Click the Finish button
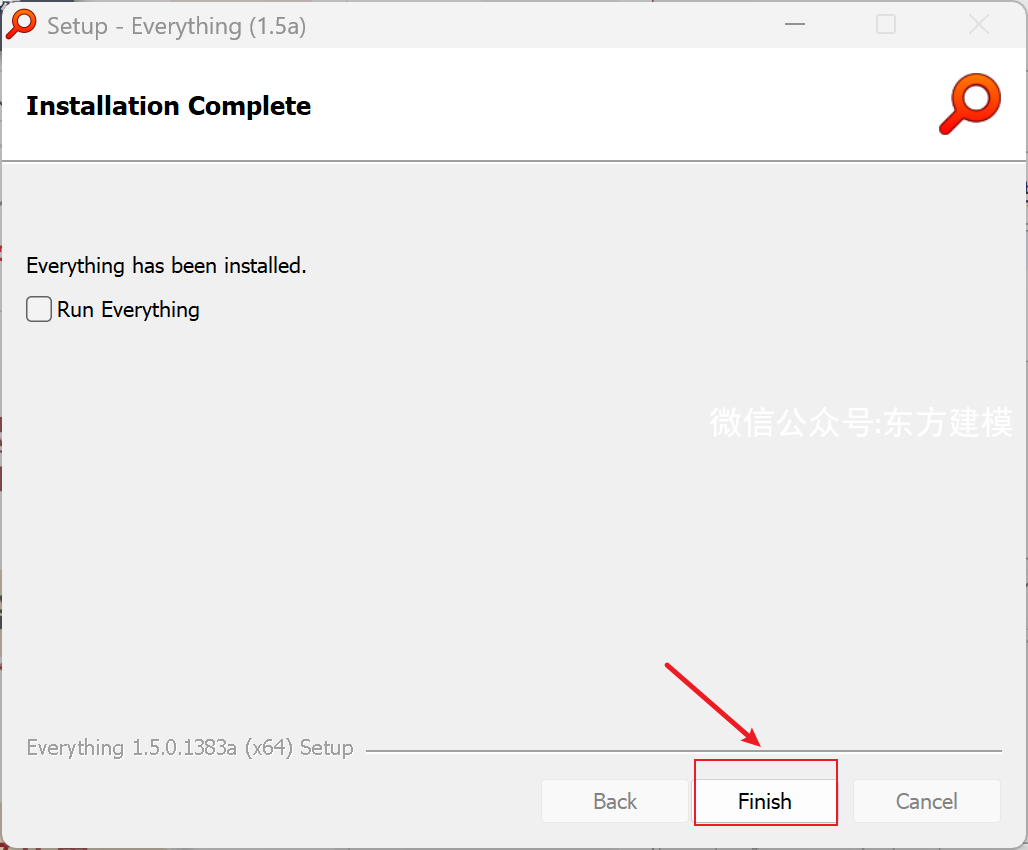 [x=764, y=801]
